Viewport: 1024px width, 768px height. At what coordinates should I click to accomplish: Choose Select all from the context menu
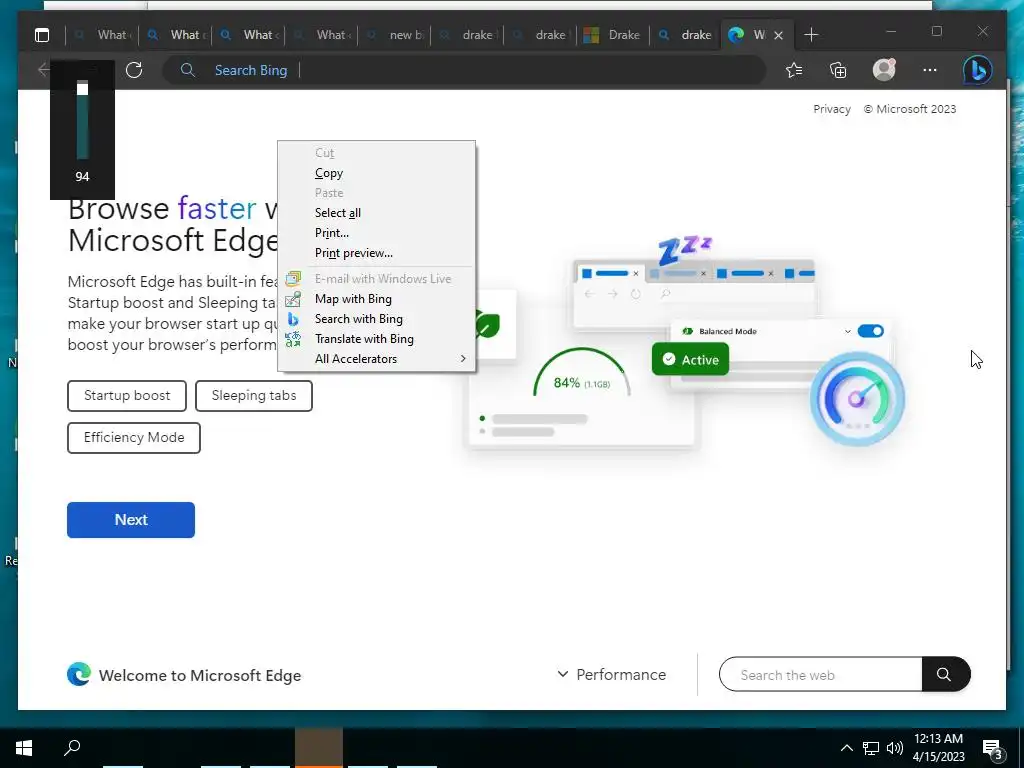click(376, 213)
